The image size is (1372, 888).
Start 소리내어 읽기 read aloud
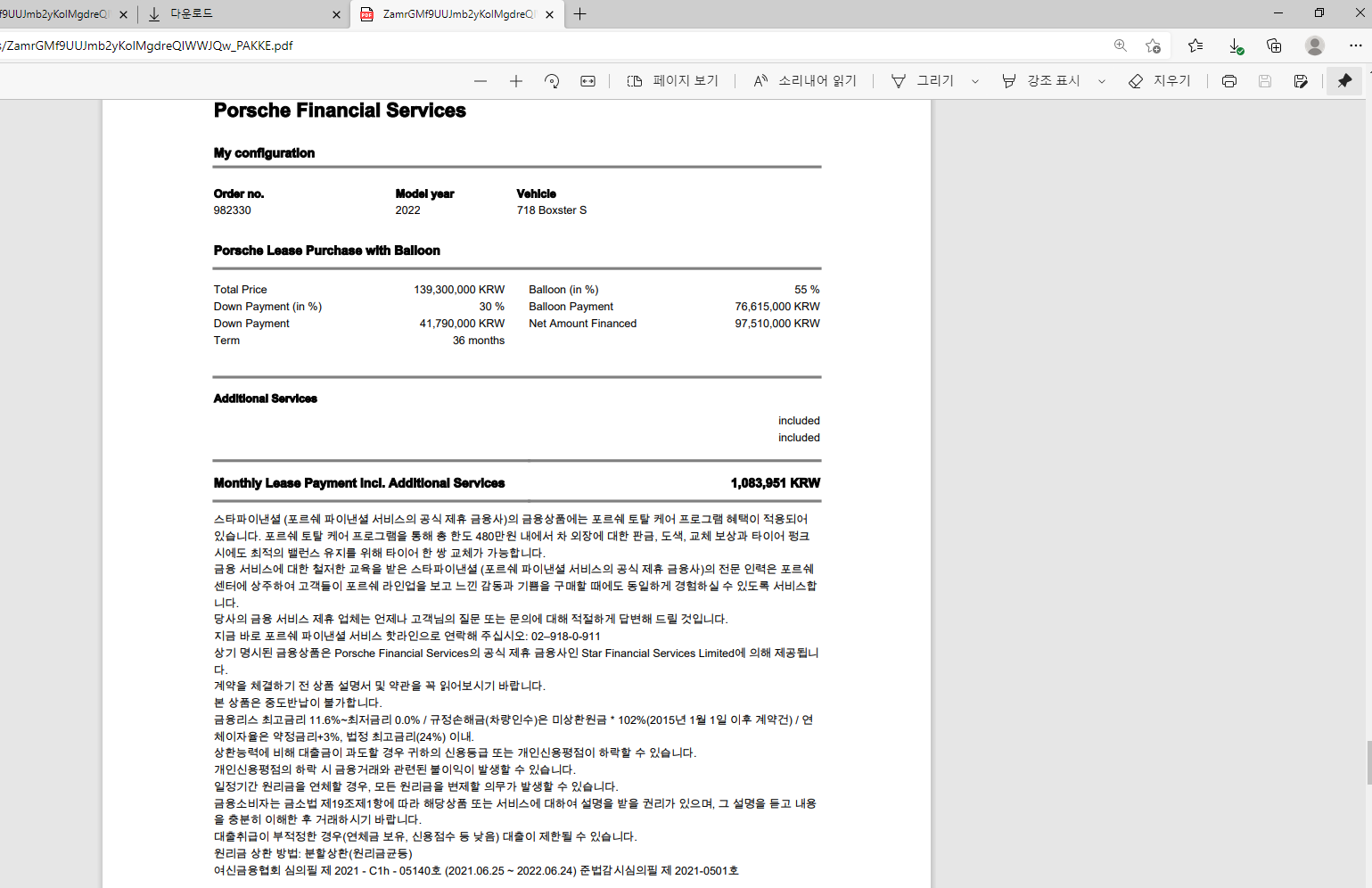pos(805,81)
